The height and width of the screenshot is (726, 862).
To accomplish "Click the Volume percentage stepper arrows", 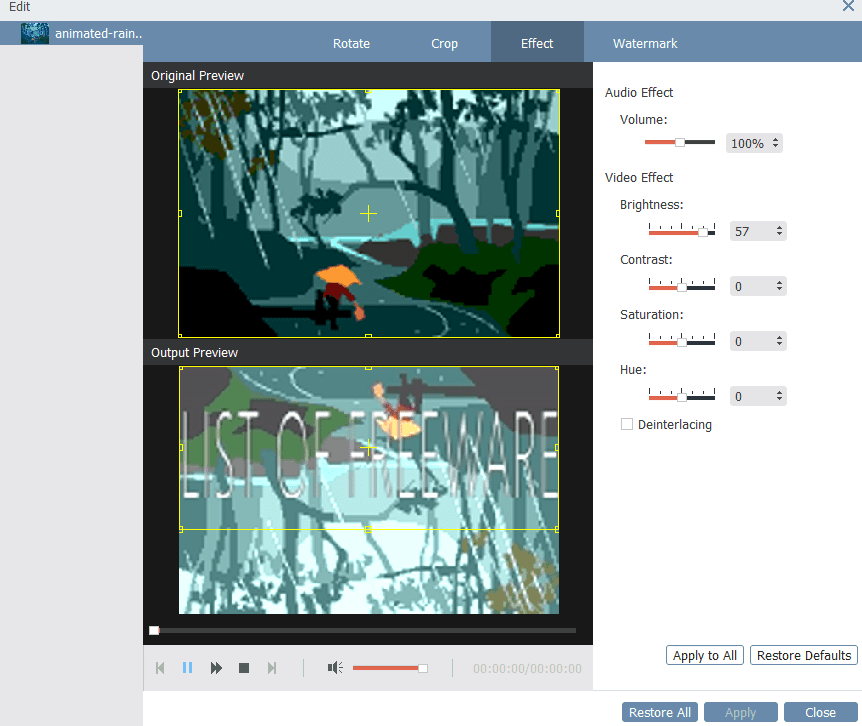I will (775, 143).
